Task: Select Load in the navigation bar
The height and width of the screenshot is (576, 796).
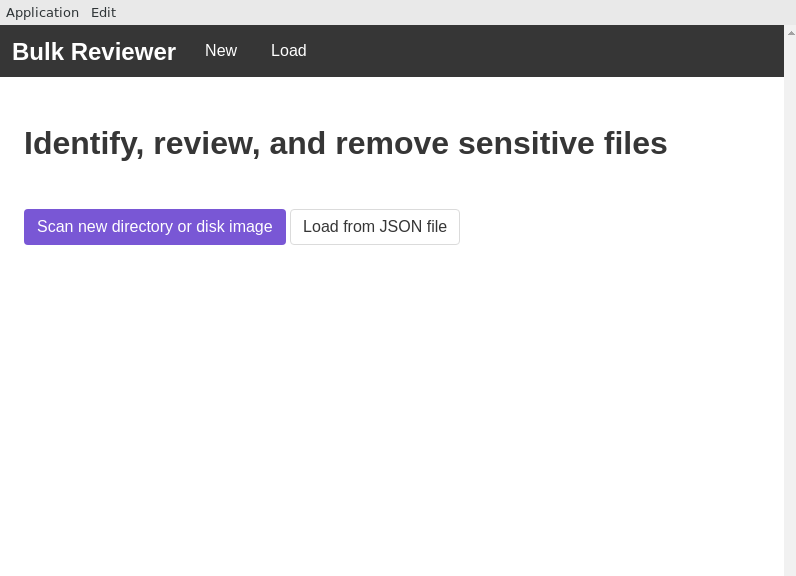Action: pyautogui.click(x=288, y=51)
